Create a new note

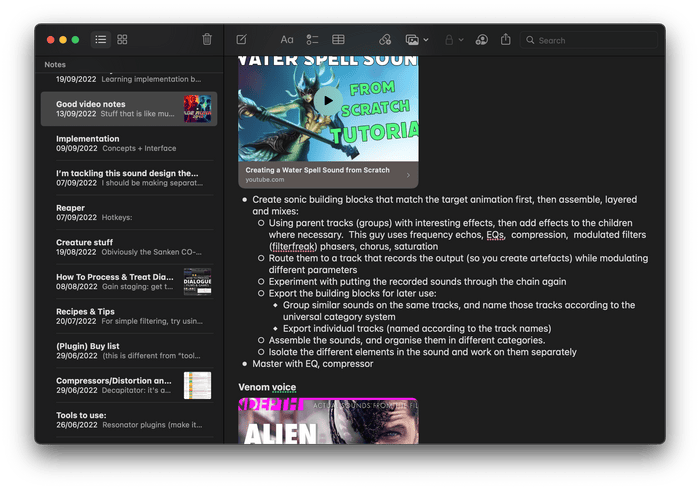click(242, 40)
